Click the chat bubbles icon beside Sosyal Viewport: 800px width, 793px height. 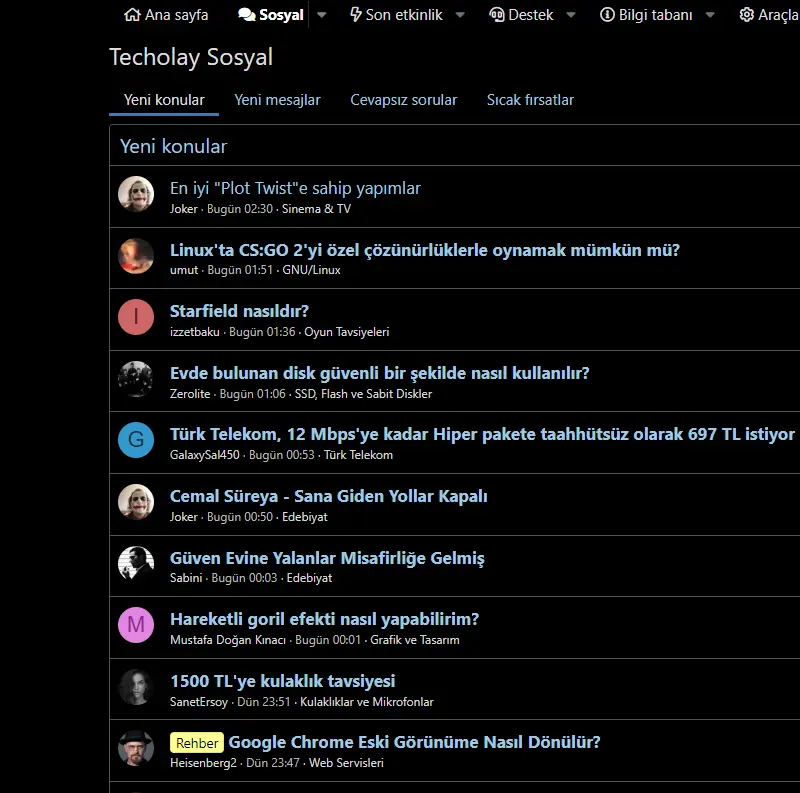pyautogui.click(x=247, y=15)
